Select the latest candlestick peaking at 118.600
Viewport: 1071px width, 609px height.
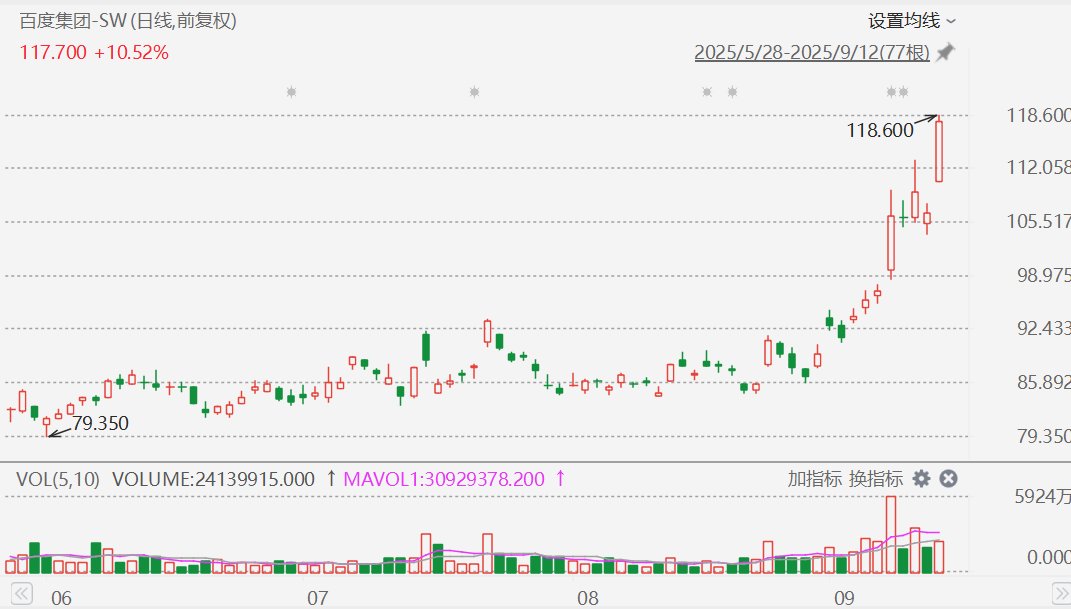(939, 149)
